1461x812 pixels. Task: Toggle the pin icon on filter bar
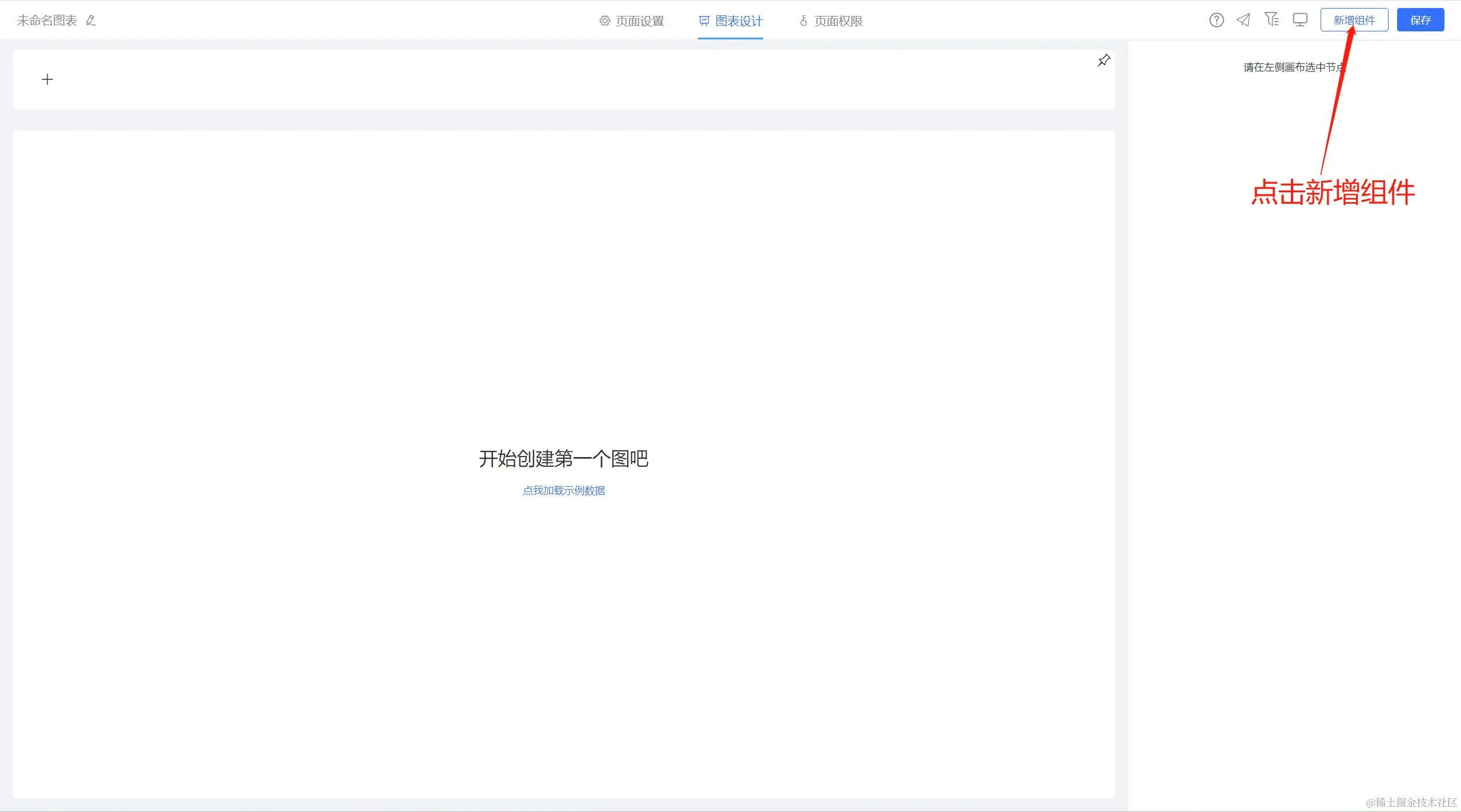click(x=1104, y=60)
